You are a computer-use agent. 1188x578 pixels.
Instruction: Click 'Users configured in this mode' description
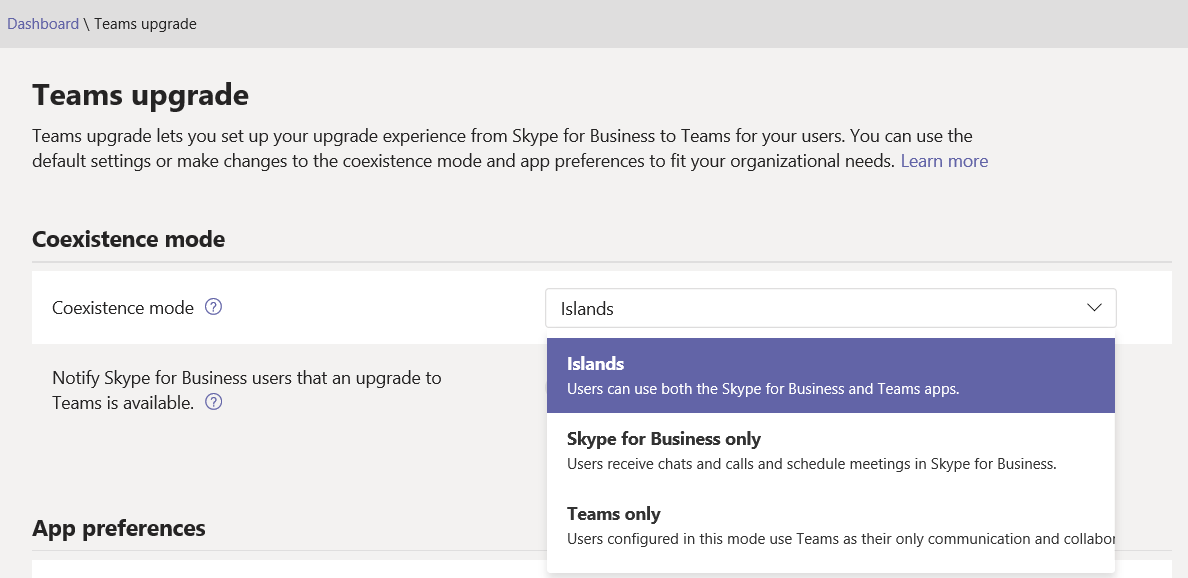830,539
